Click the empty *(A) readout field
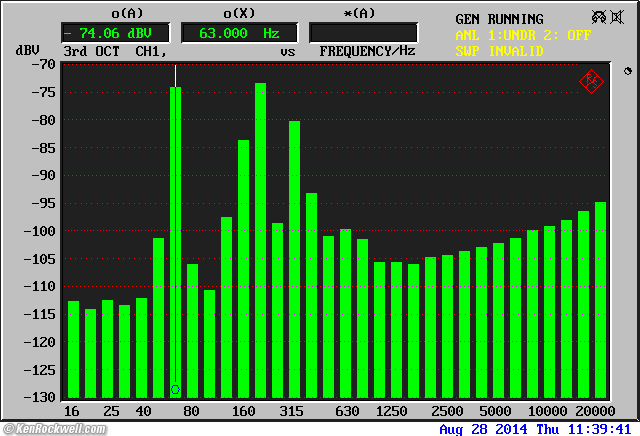640x436 pixels. (363, 33)
